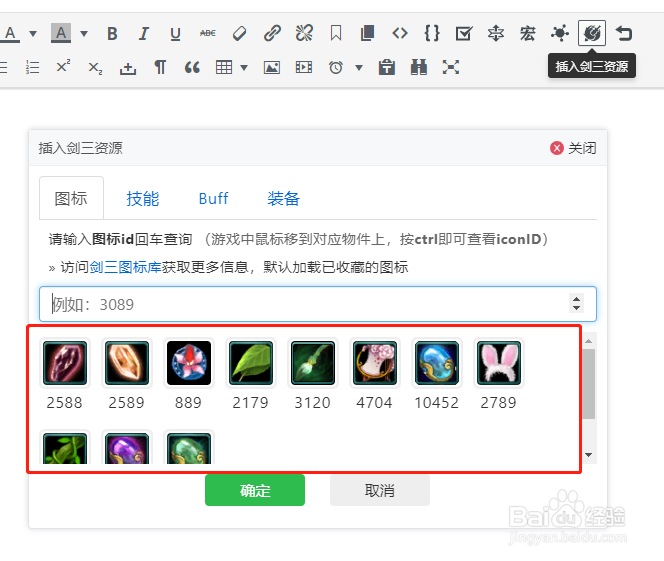This screenshot has width=664, height=561.
Task: Show paragraph marks with the pilcrow icon
Action: pos(160,67)
